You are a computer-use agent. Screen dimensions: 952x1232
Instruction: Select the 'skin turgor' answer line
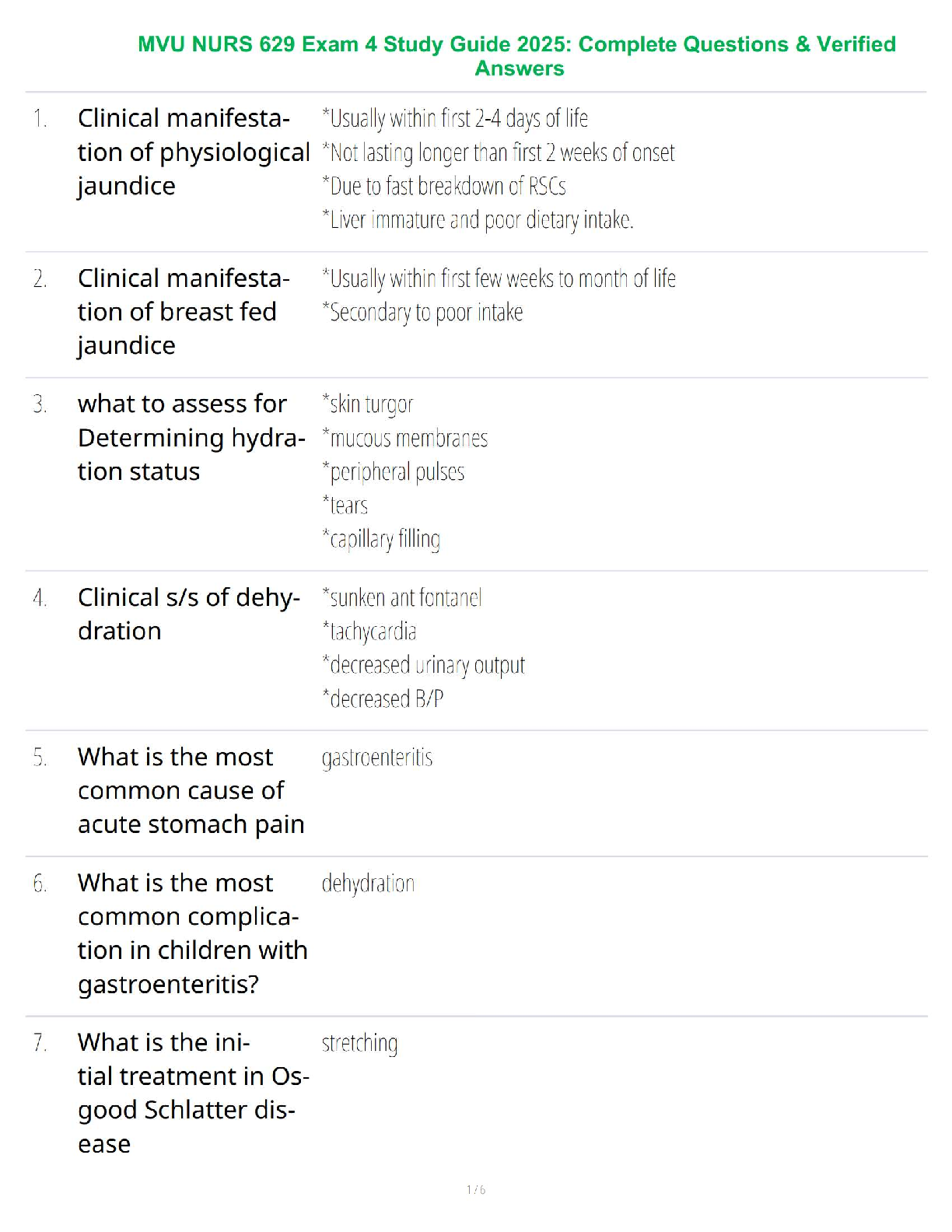[x=368, y=404]
